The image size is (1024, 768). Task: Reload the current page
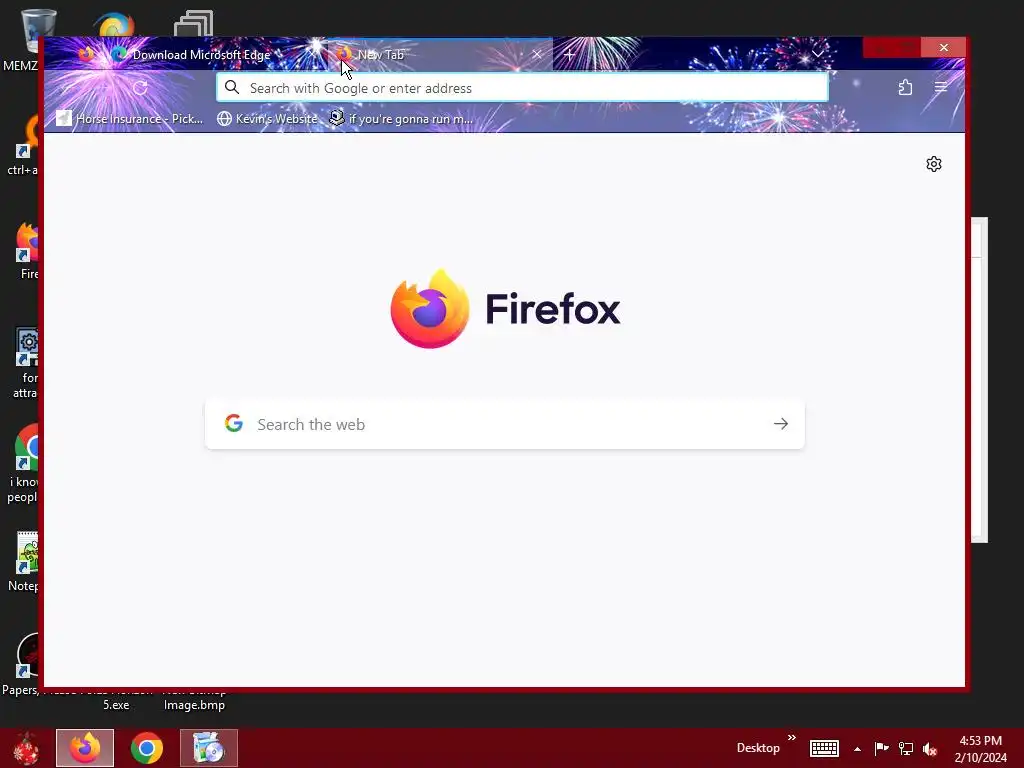pyautogui.click(x=140, y=88)
